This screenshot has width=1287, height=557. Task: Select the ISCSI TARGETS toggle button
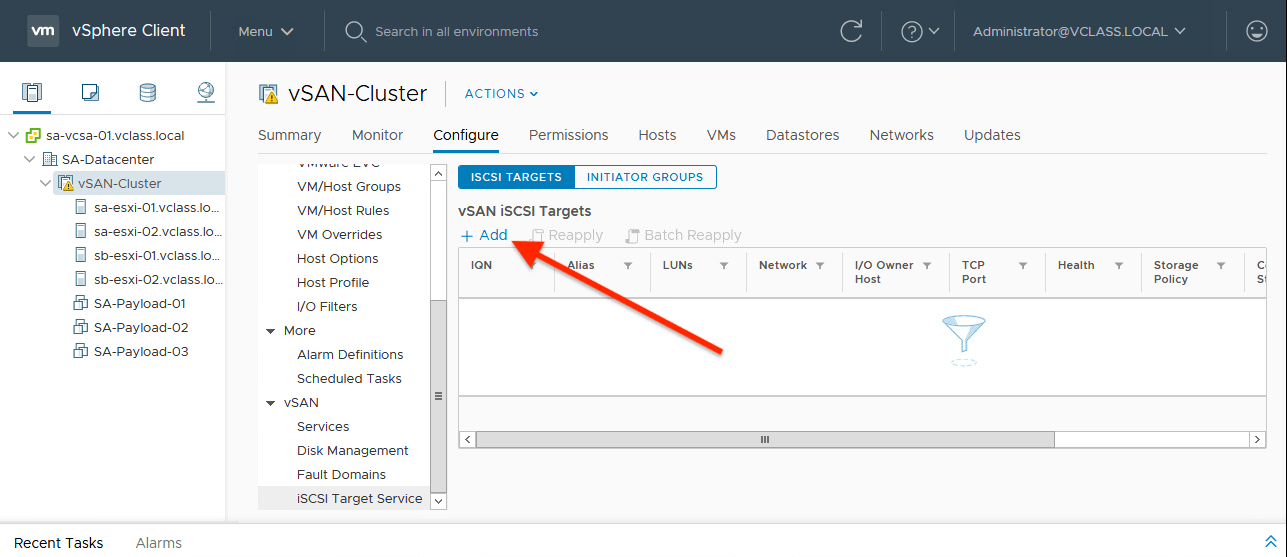click(516, 177)
